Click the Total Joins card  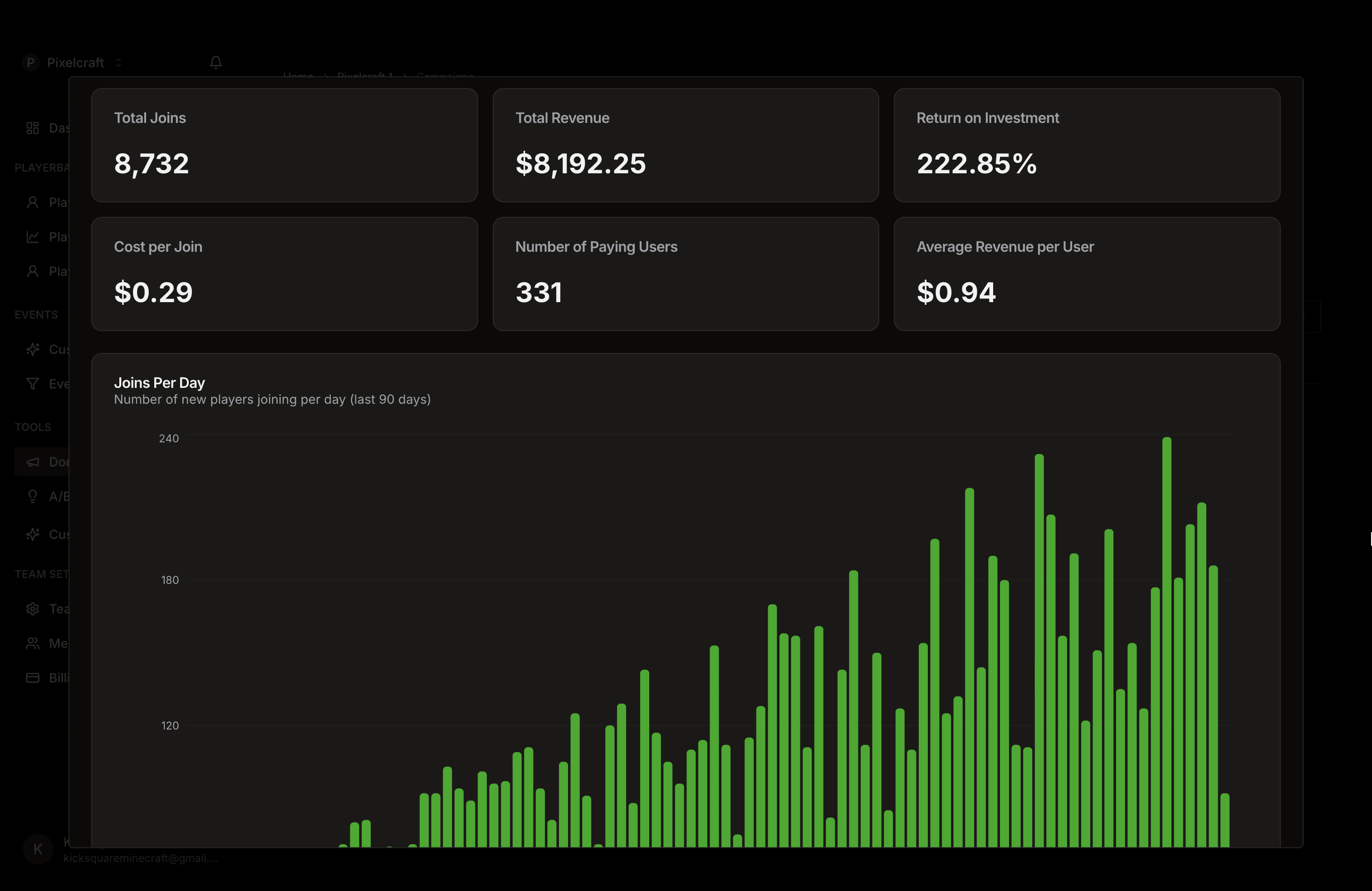point(284,145)
